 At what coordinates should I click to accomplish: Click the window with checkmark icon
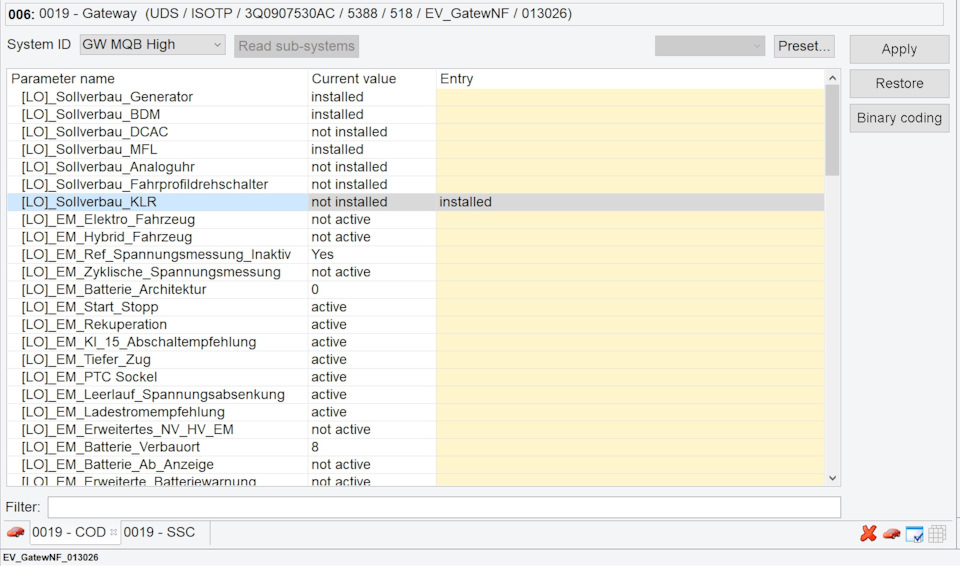[914, 534]
